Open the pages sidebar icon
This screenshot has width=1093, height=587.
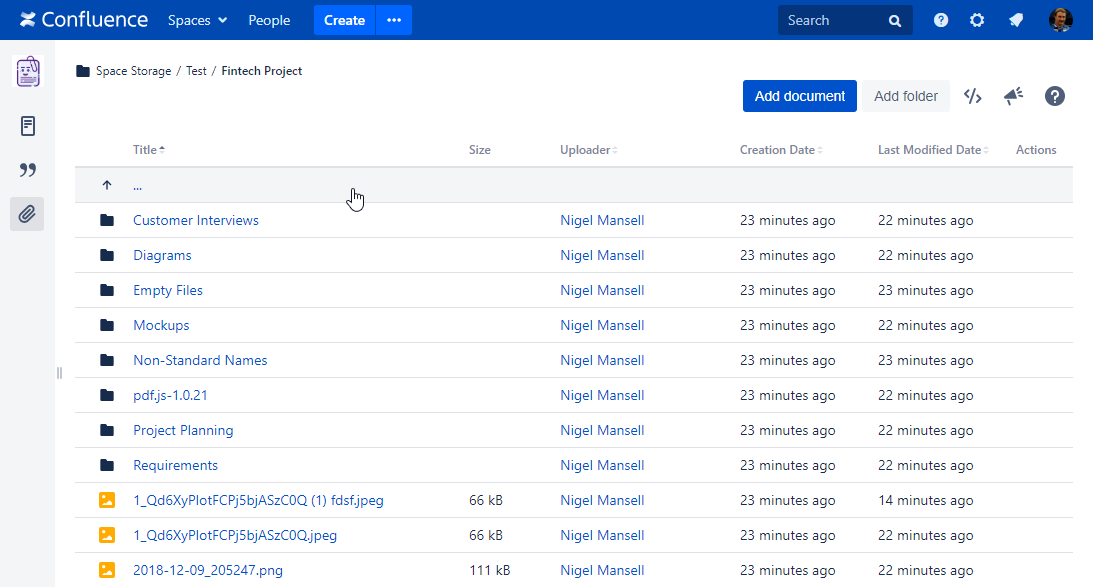[x=27, y=126]
